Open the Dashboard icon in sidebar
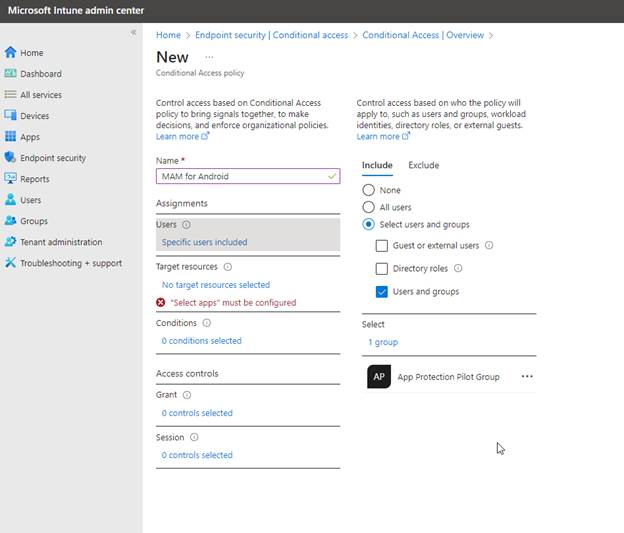This screenshot has height=533, width=624. click(x=11, y=74)
